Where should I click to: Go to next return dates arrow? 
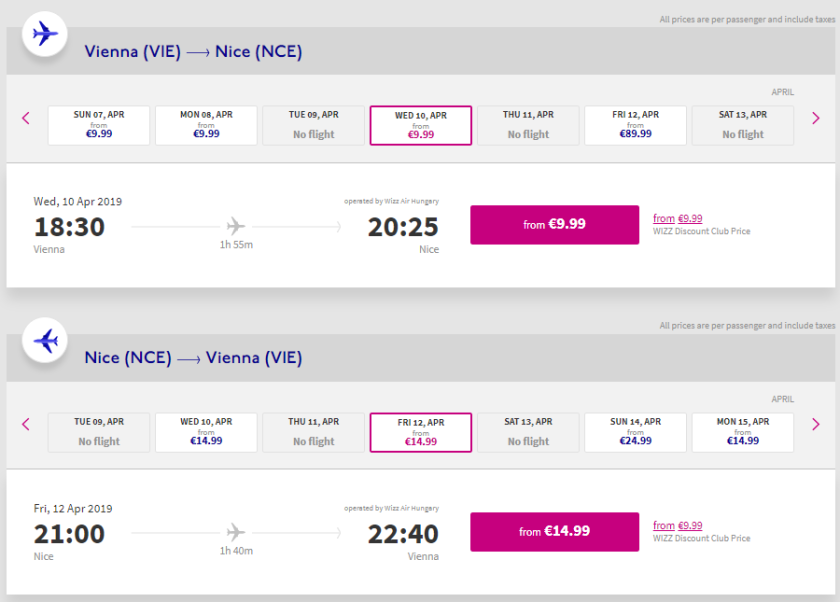(816, 424)
